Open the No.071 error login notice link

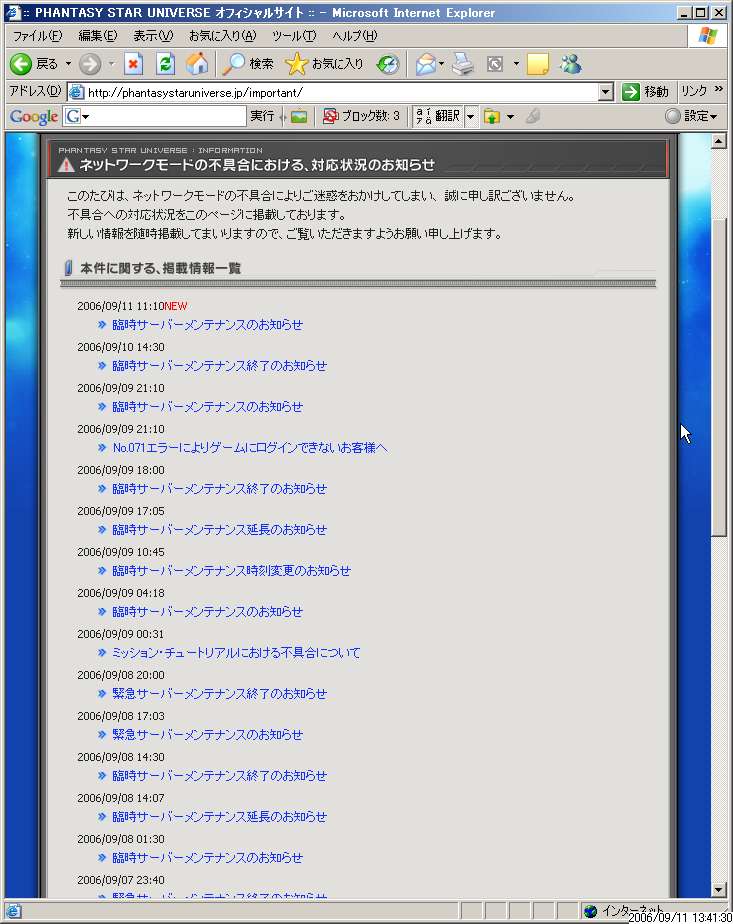[249, 448]
